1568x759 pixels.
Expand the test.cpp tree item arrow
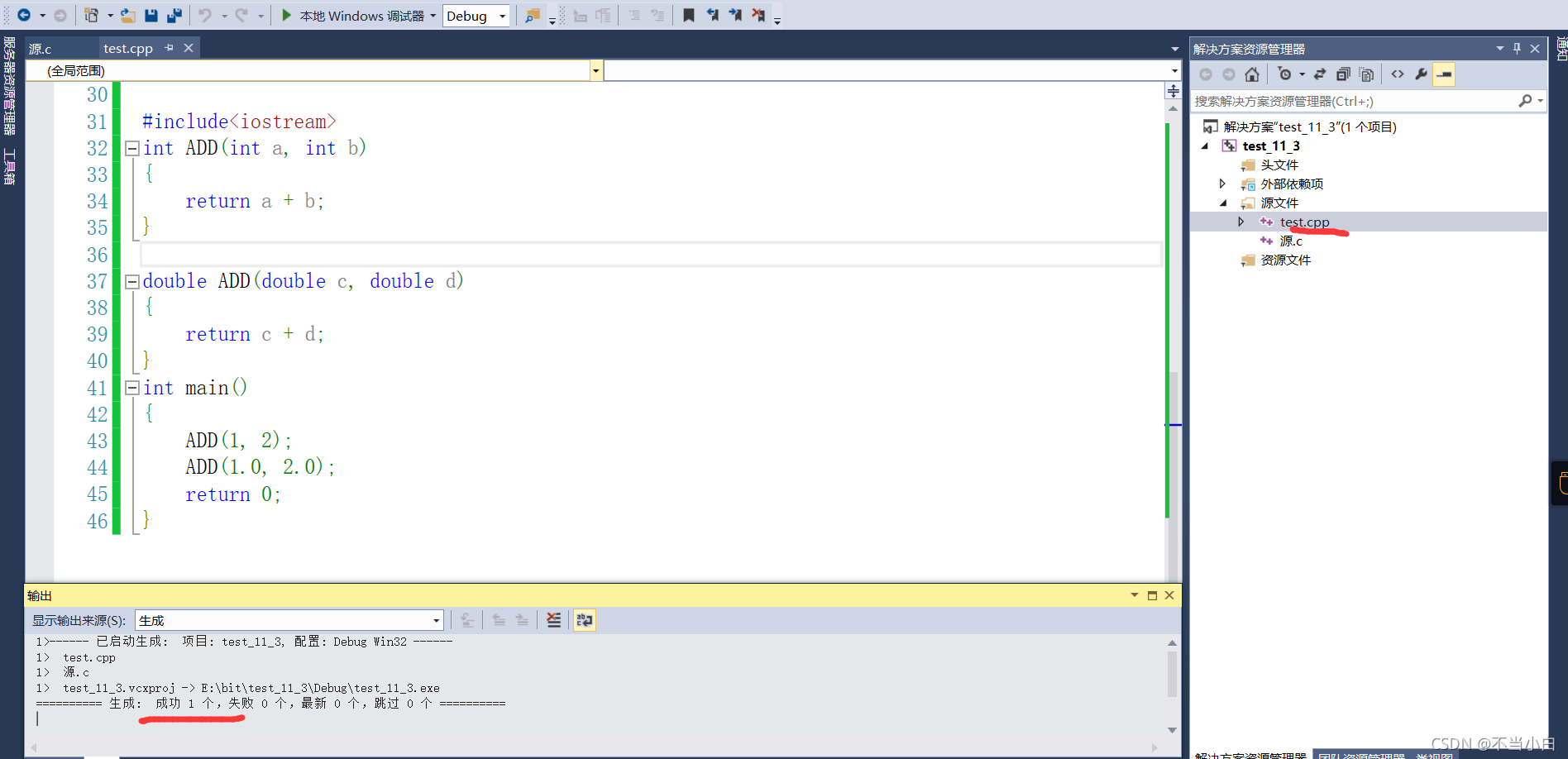(1241, 222)
